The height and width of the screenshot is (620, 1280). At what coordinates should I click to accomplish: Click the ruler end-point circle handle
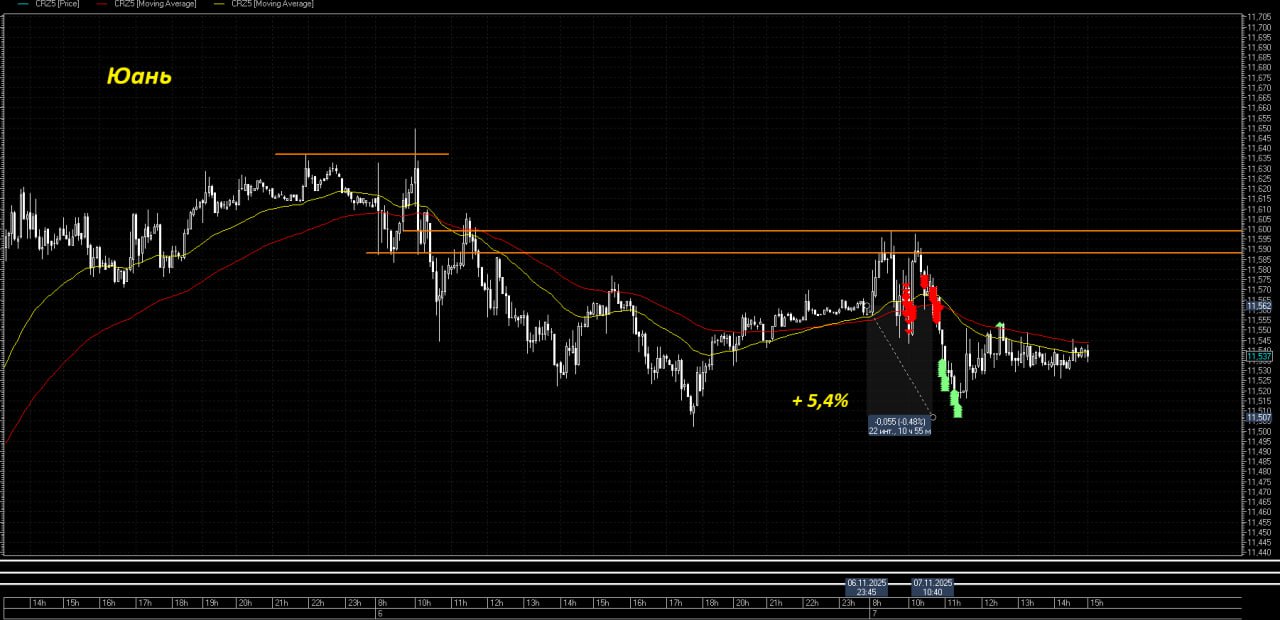pyautogui.click(x=933, y=417)
